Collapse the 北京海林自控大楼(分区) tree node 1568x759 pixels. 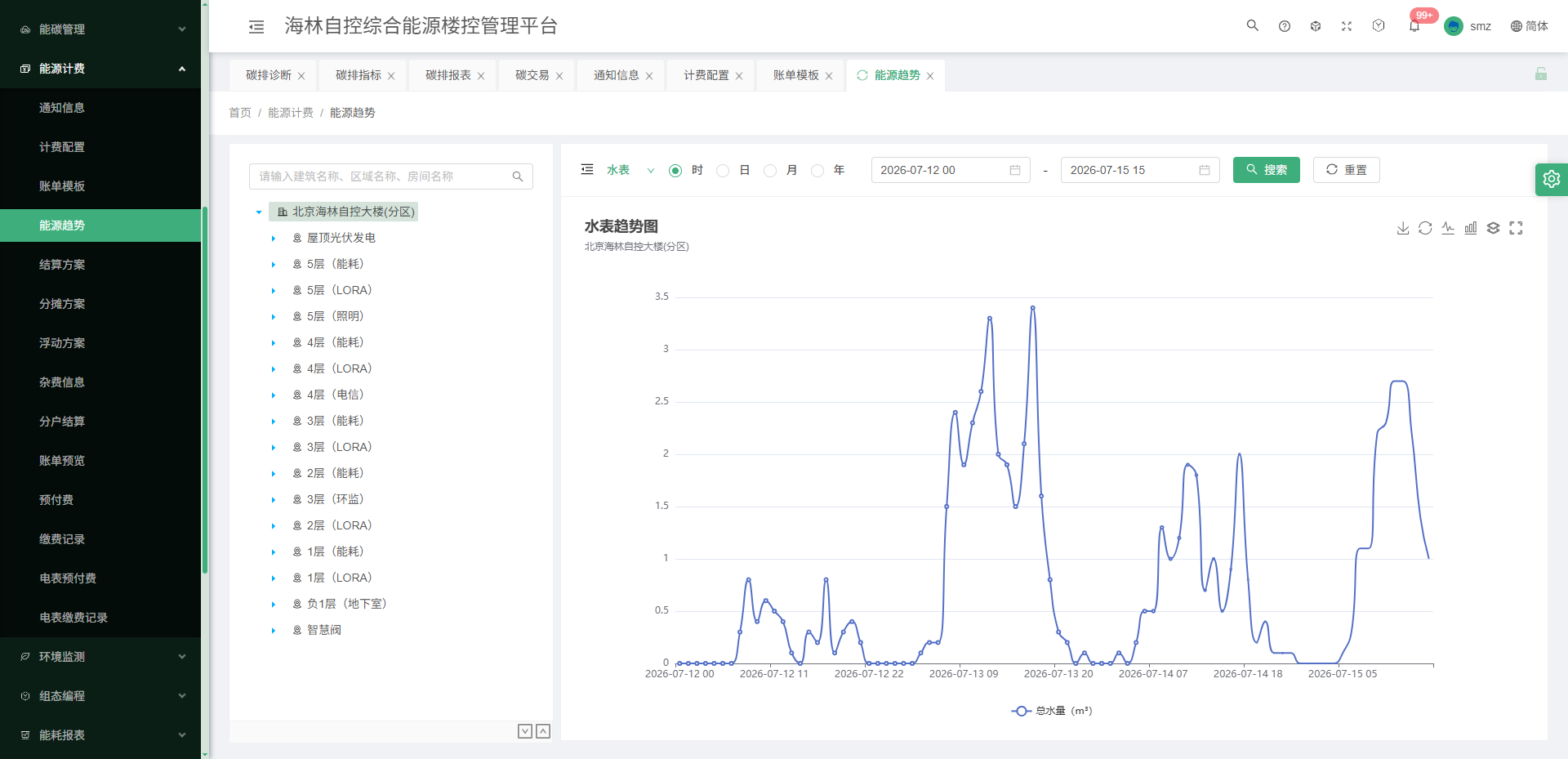[x=259, y=212]
